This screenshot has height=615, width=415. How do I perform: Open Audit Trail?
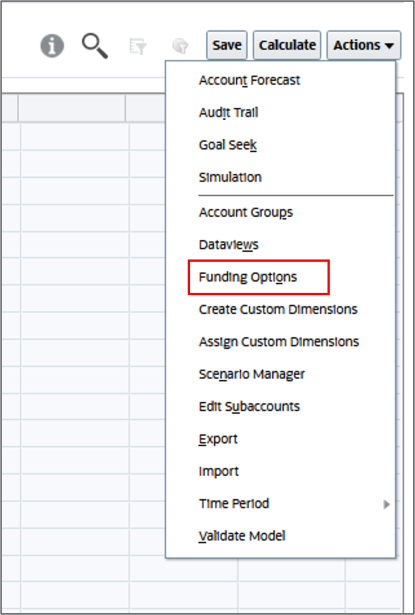point(228,113)
